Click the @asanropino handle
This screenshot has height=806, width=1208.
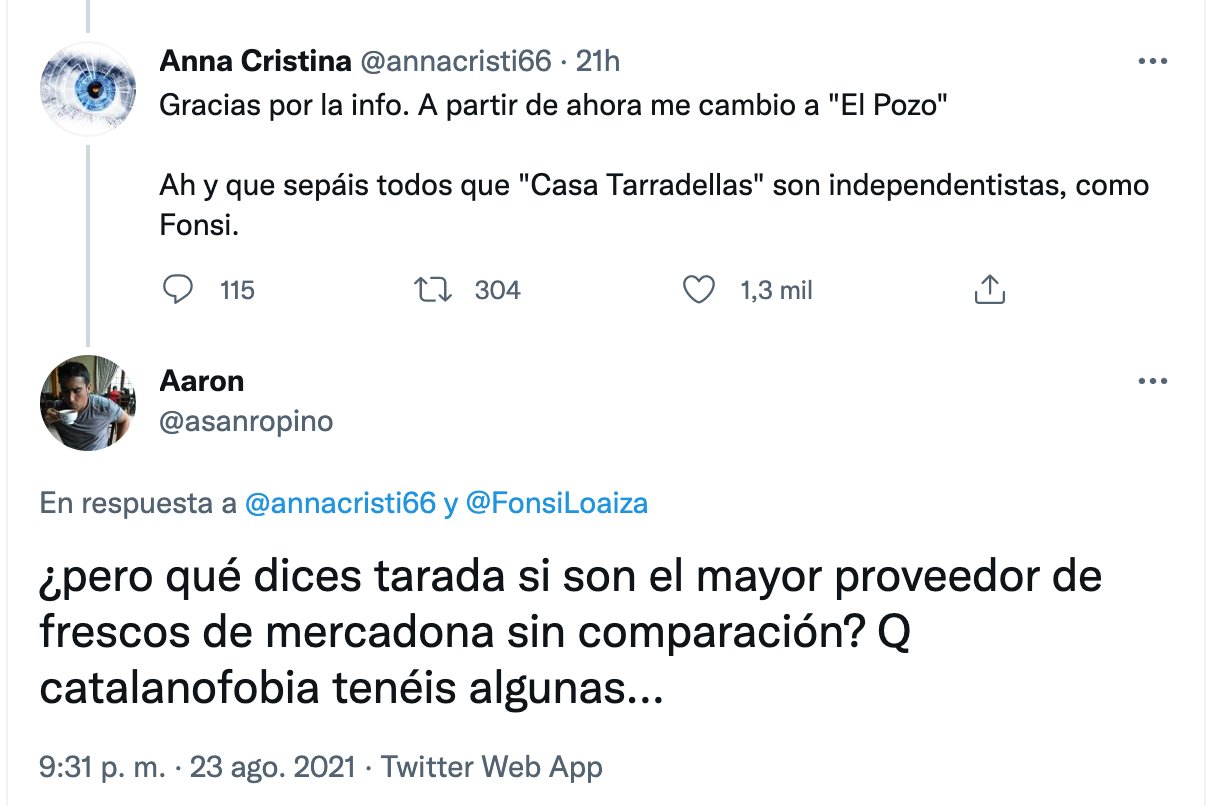click(x=246, y=422)
